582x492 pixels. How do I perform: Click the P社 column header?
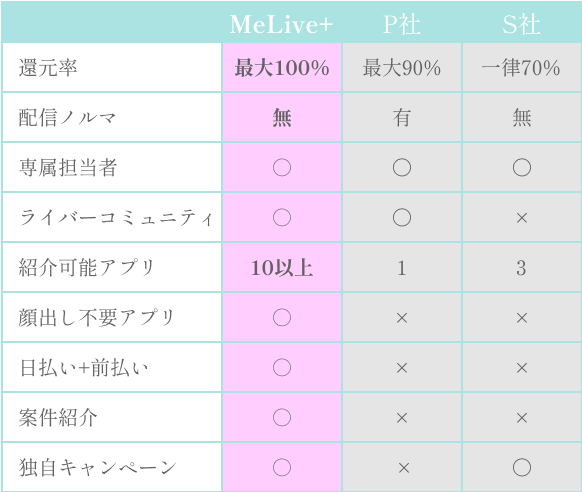tap(402, 25)
